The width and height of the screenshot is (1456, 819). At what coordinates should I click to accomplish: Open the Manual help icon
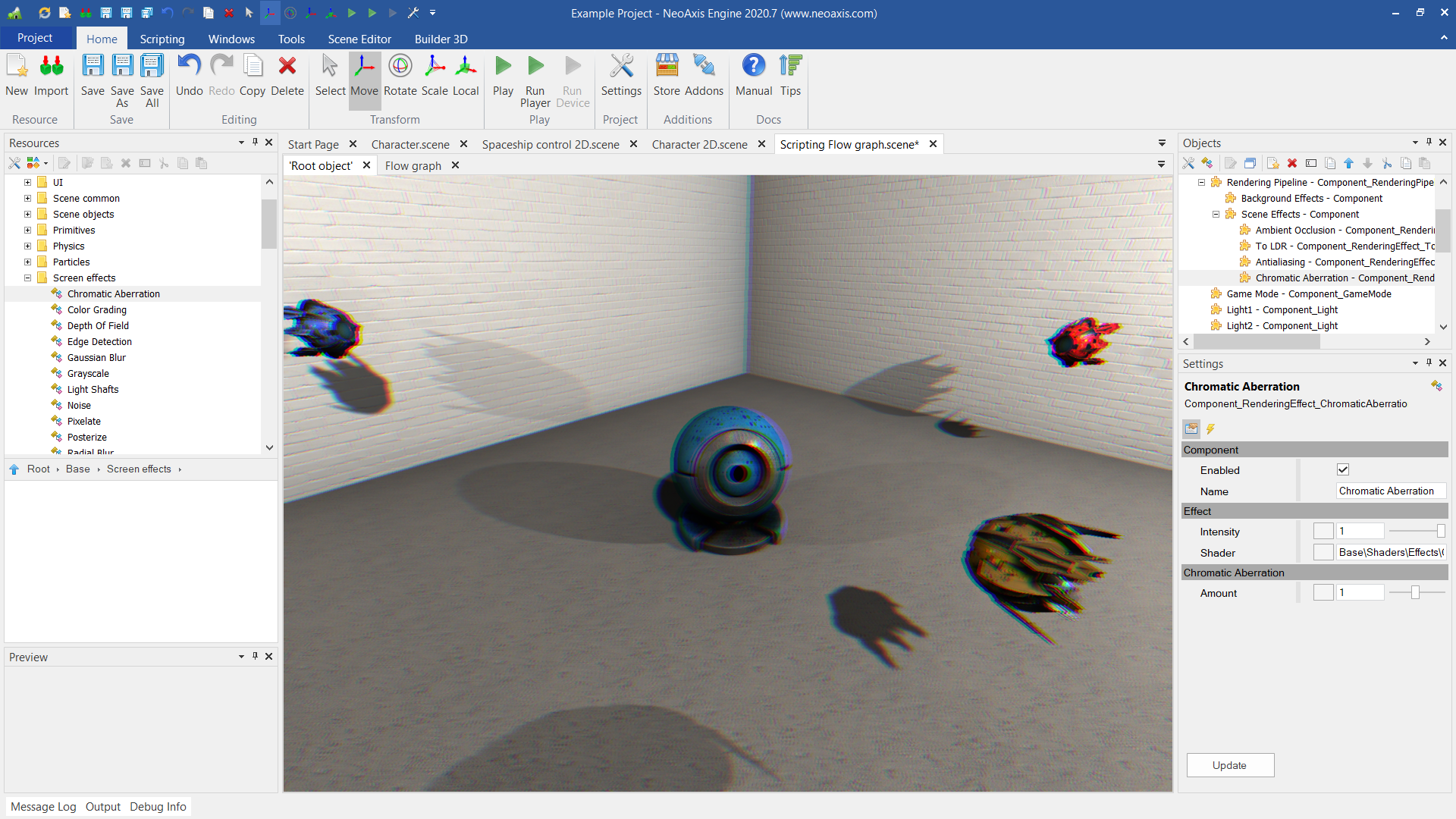click(753, 67)
